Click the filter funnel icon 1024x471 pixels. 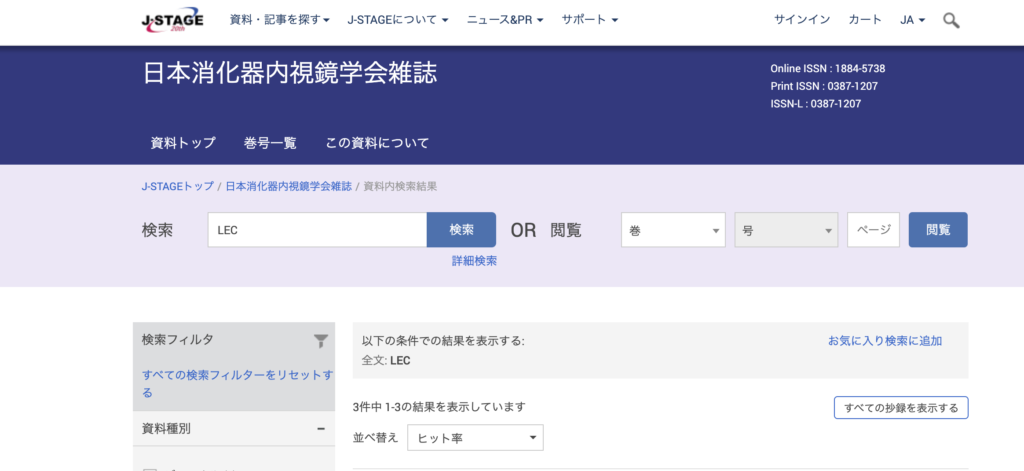click(321, 340)
